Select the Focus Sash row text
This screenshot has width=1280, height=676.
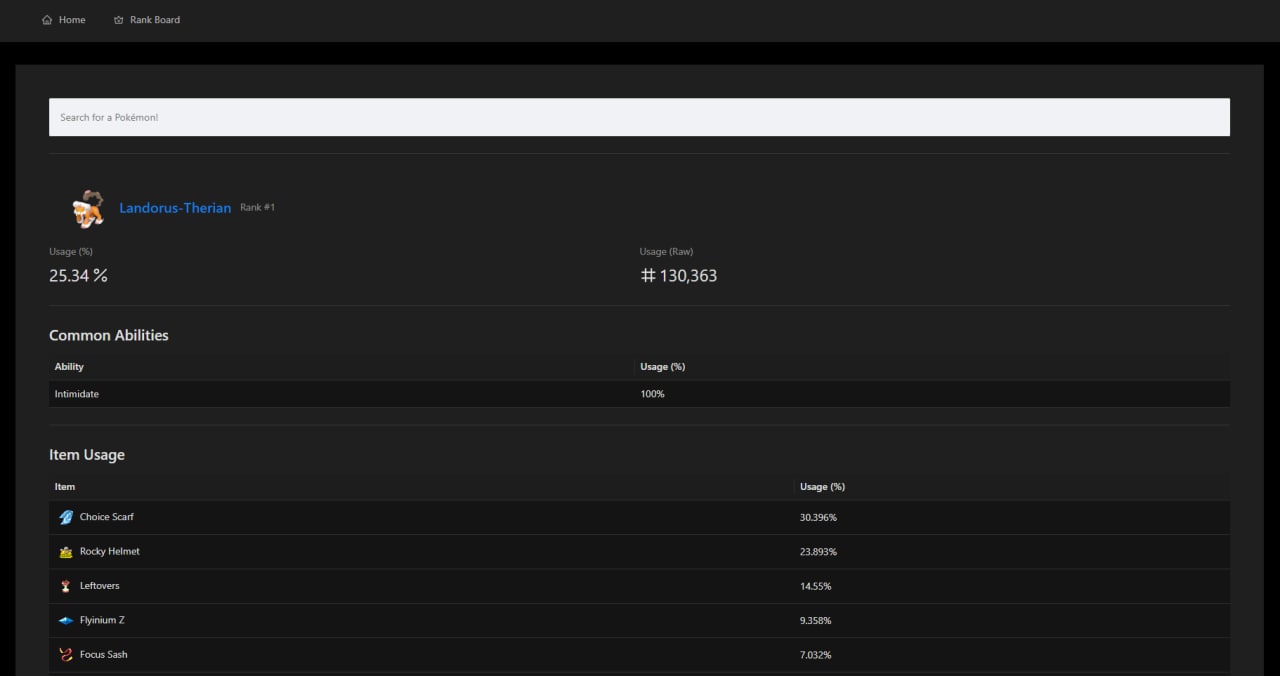pos(104,655)
